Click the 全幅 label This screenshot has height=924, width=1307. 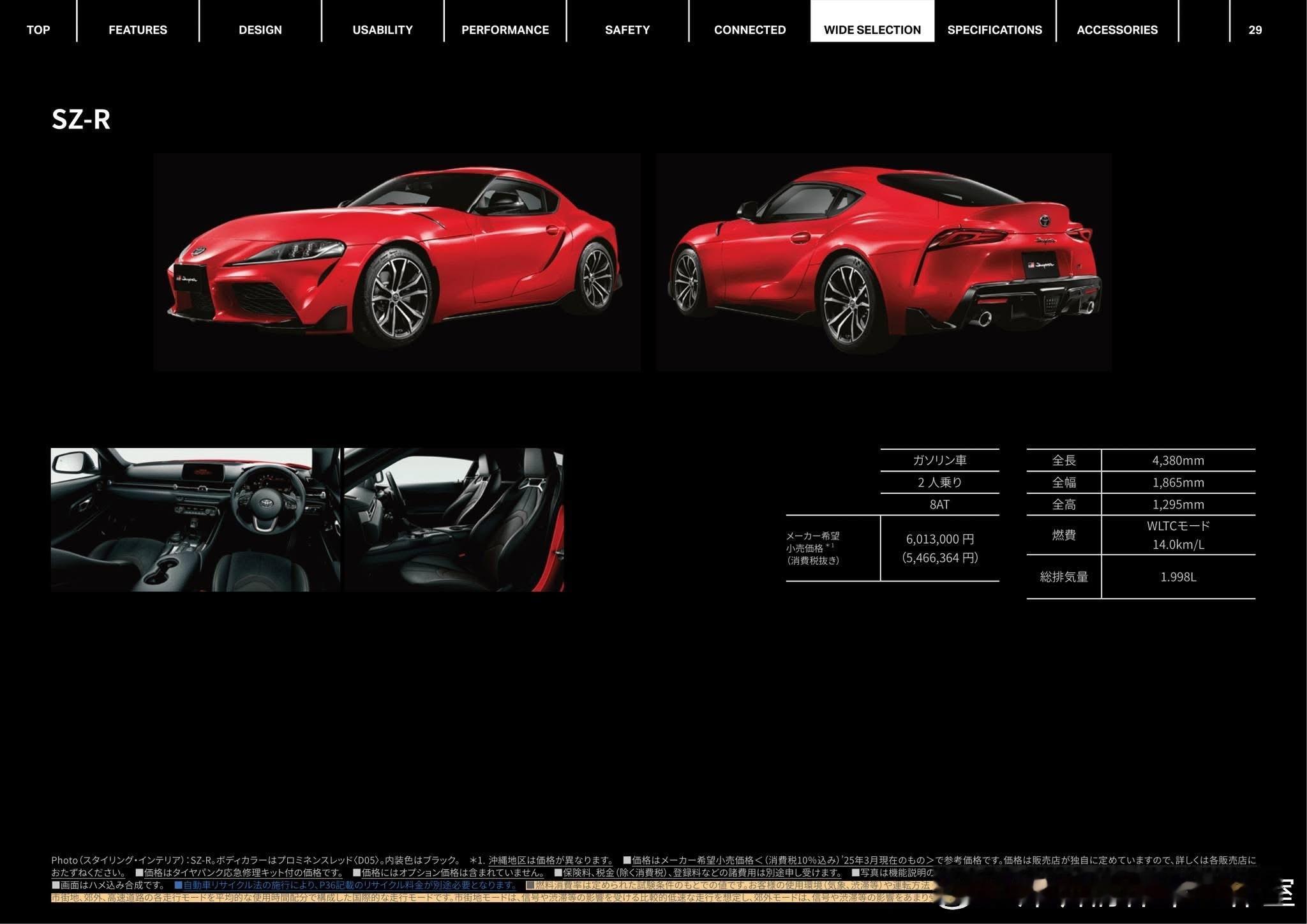[1064, 482]
